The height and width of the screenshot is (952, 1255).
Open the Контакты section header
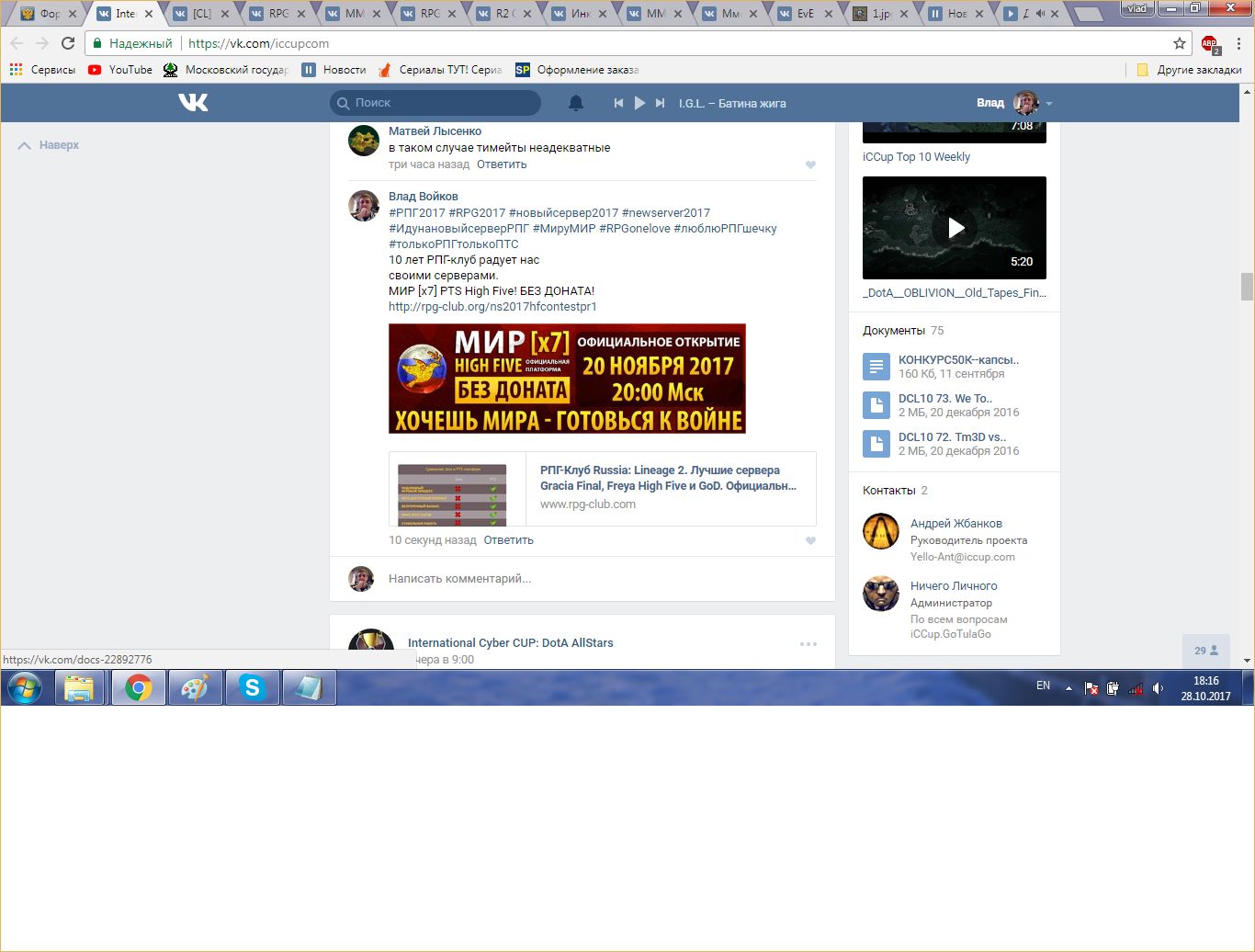coord(895,491)
